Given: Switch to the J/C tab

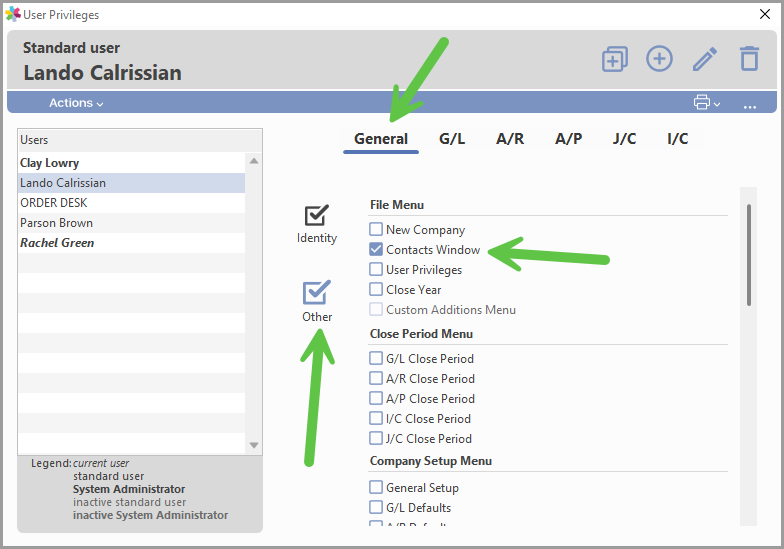Looking at the screenshot, I should point(624,139).
